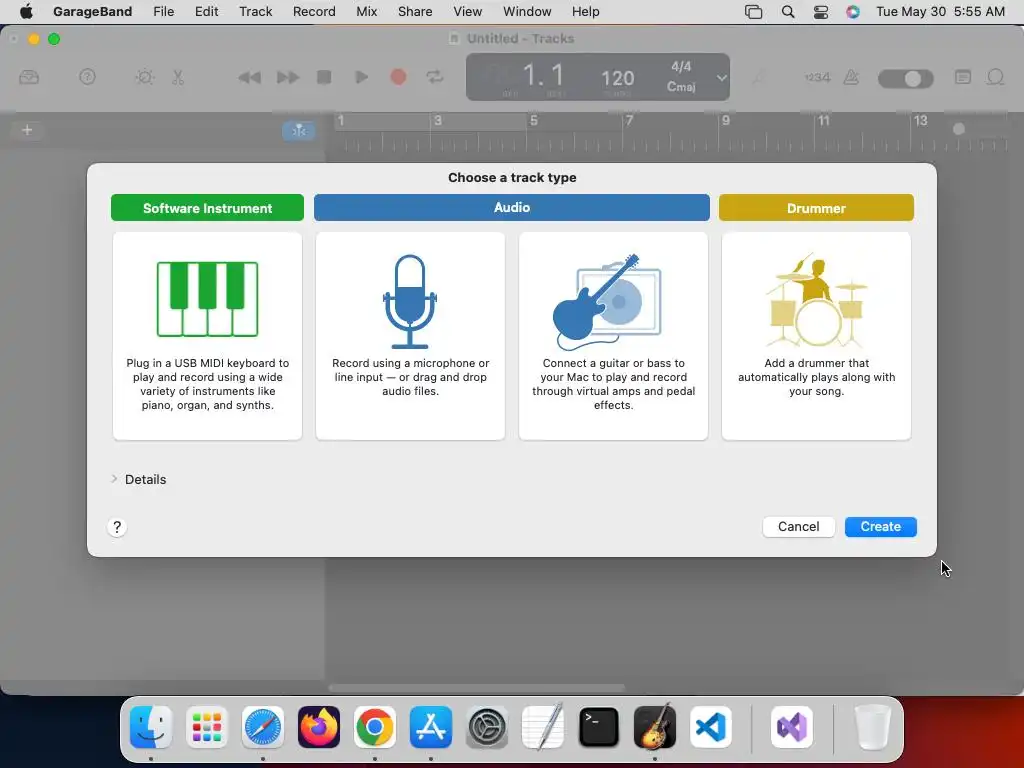The height and width of the screenshot is (768, 1024).
Task: Click ruler bar 5 marker
Action: pyautogui.click(x=534, y=120)
